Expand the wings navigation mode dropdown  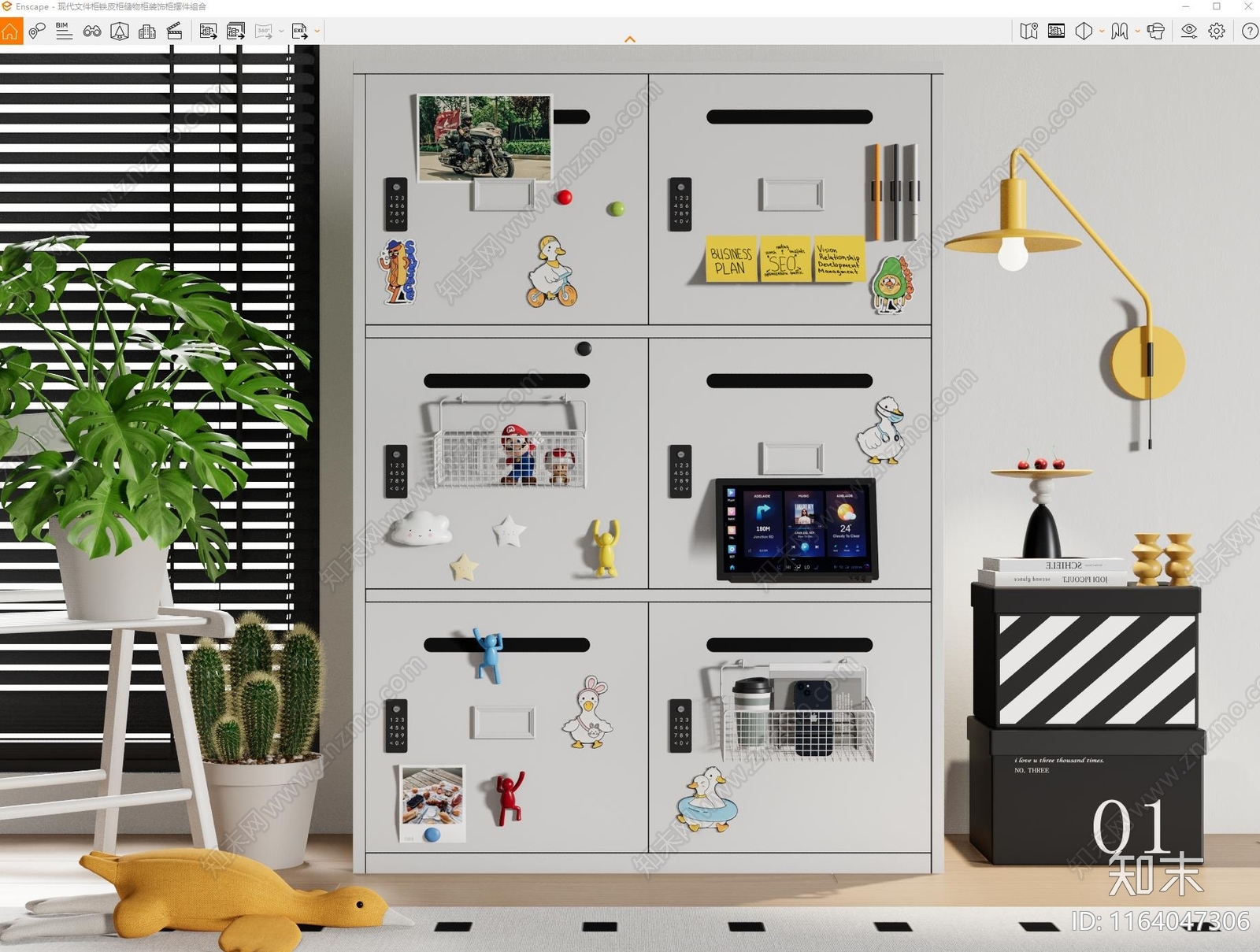pyautogui.click(x=1137, y=31)
